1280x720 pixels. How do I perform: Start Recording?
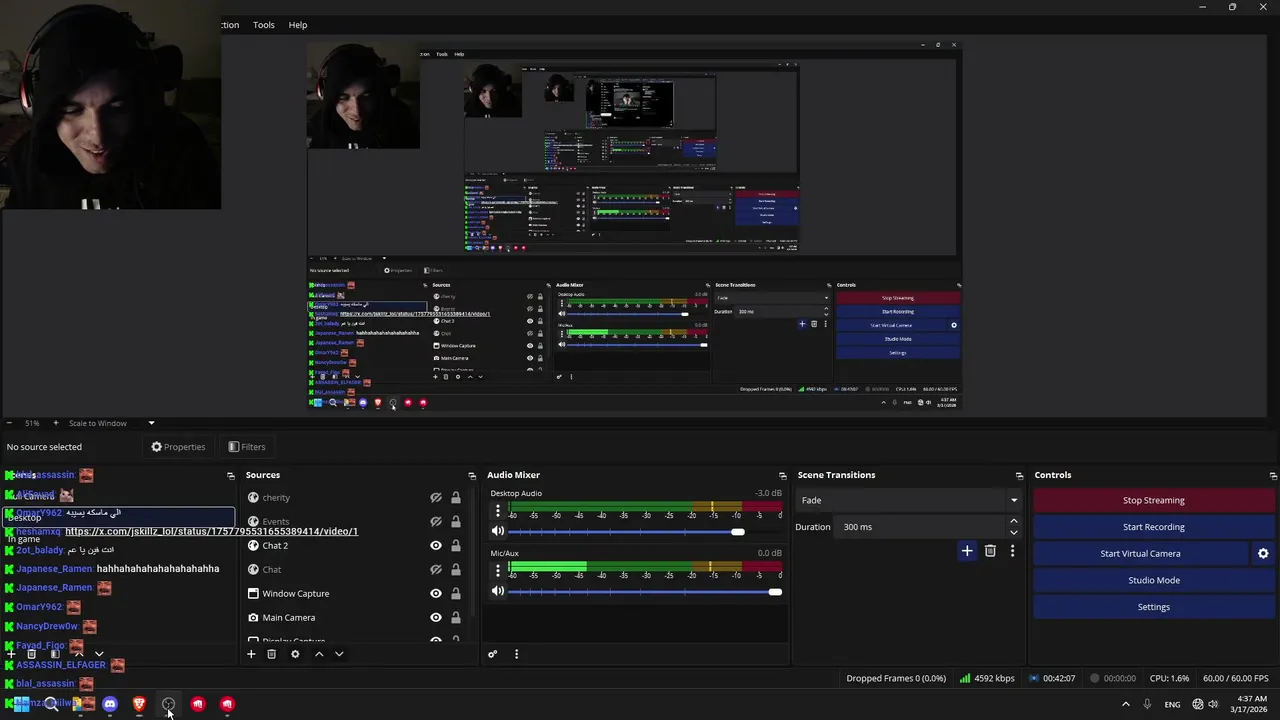pos(1153,527)
